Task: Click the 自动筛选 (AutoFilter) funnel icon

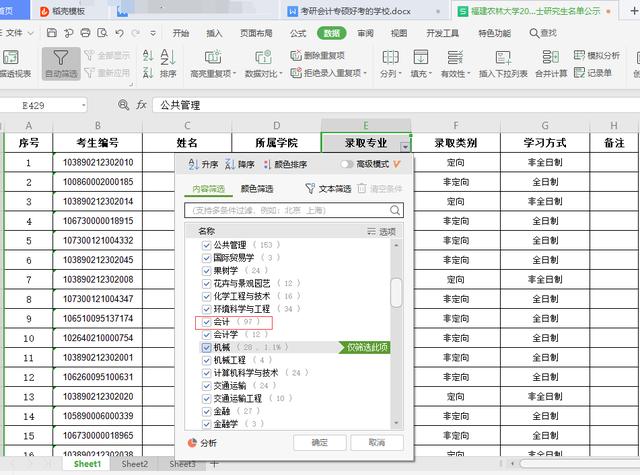Action: point(62,59)
